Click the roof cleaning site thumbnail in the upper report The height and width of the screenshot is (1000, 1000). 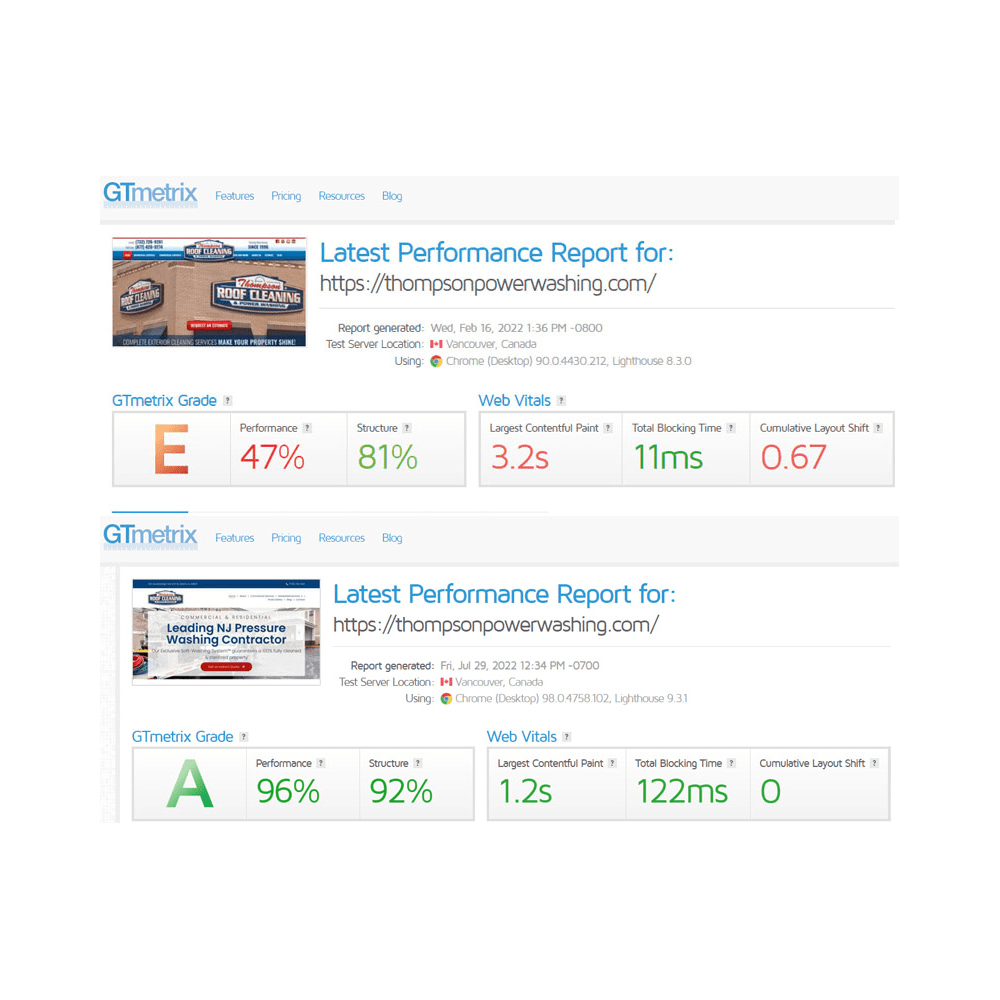coord(209,292)
